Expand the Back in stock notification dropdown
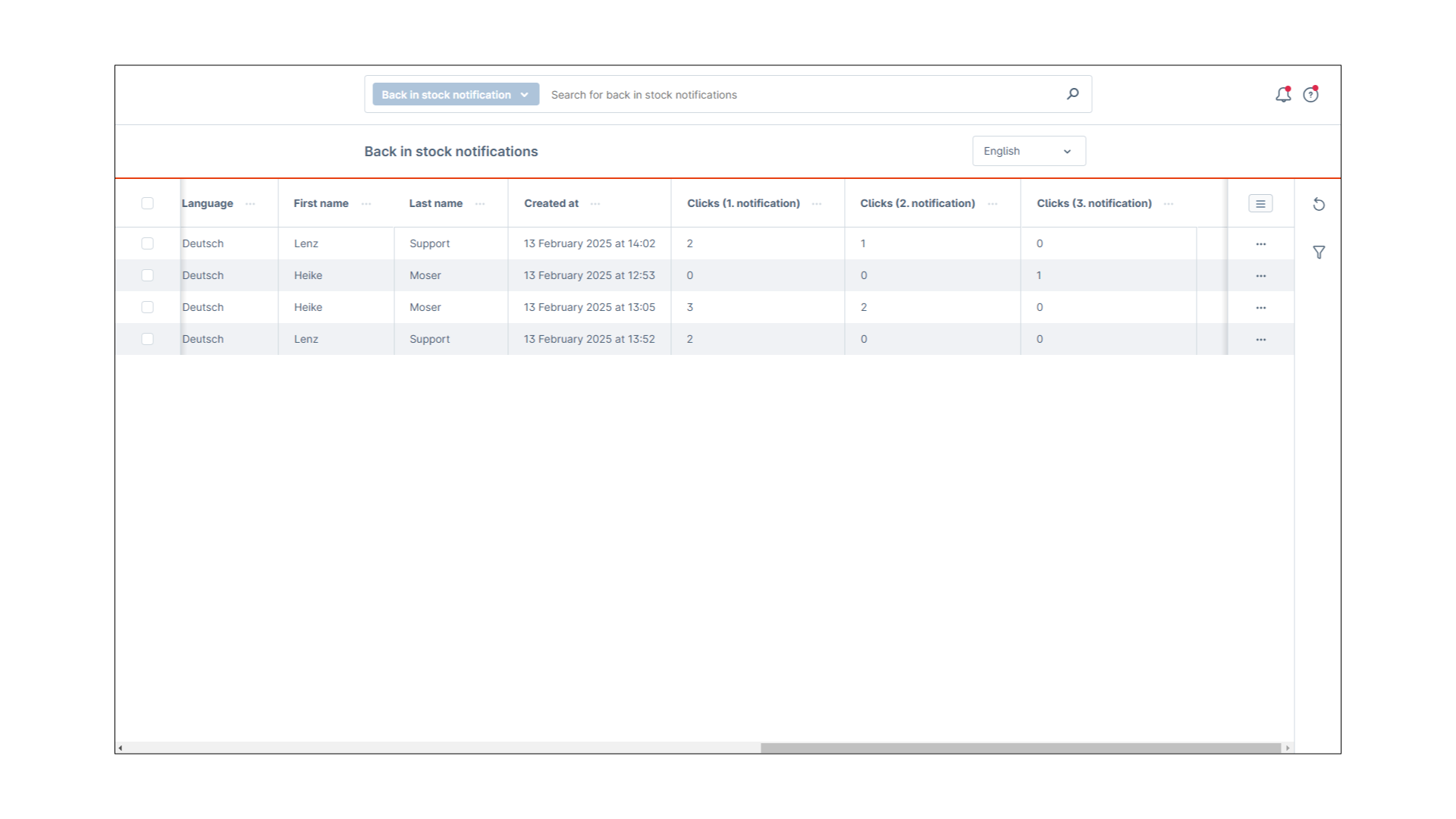 tap(525, 94)
